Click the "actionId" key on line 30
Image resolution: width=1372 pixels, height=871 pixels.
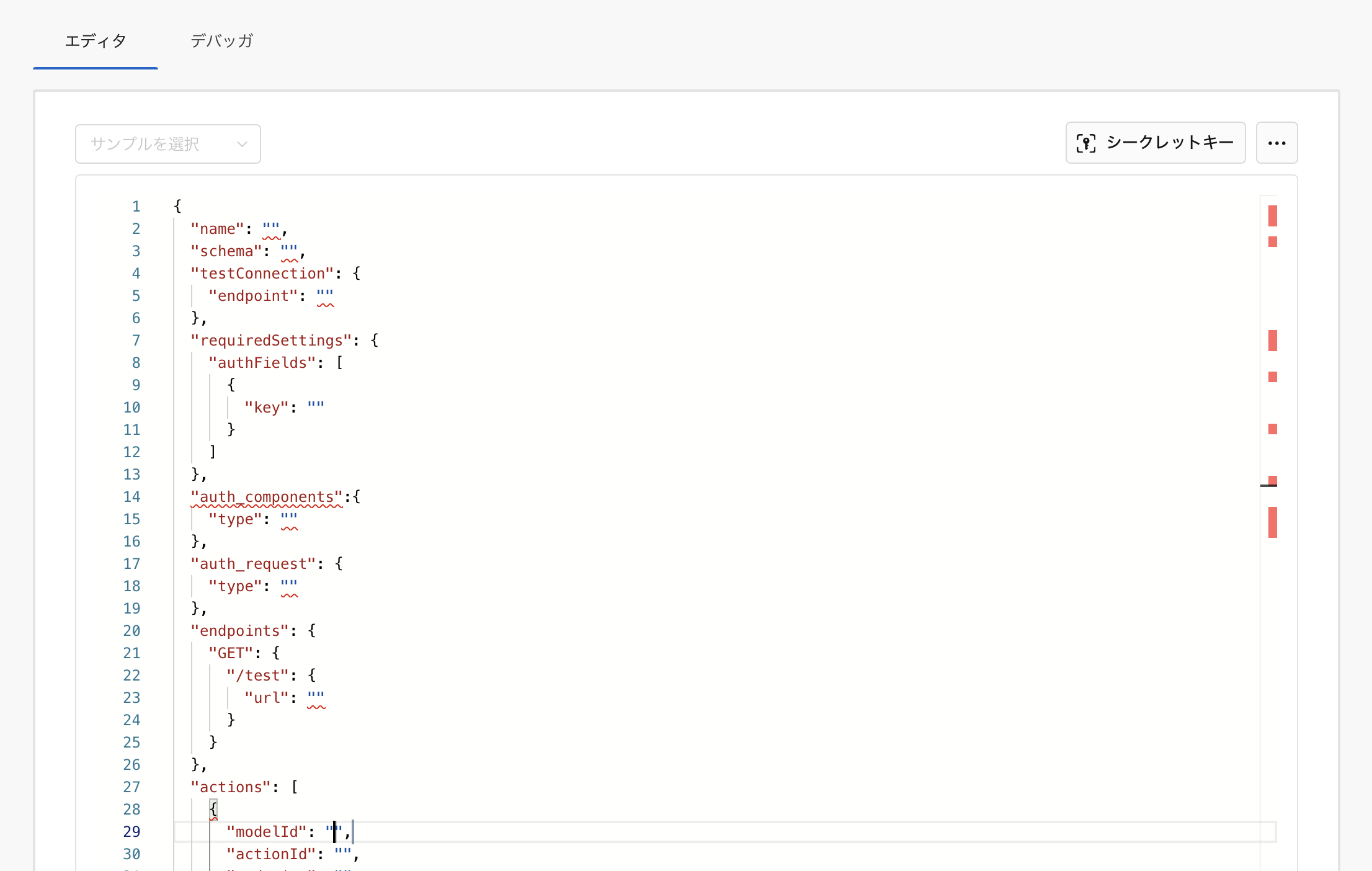pos(271,854)
